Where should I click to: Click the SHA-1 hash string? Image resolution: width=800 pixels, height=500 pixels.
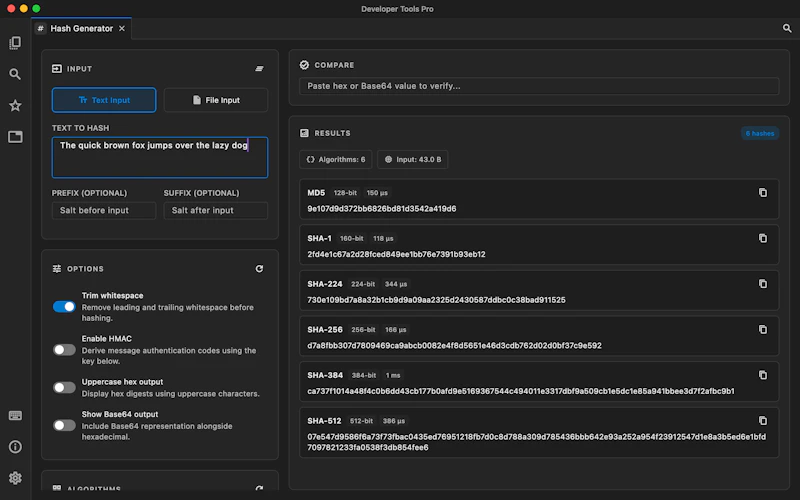(x=396, y=254)
